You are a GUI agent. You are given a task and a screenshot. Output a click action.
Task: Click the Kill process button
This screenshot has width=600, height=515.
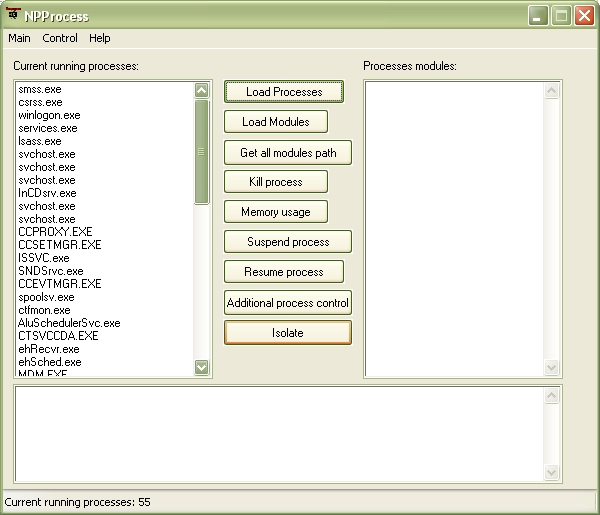[x=276, y=182]
